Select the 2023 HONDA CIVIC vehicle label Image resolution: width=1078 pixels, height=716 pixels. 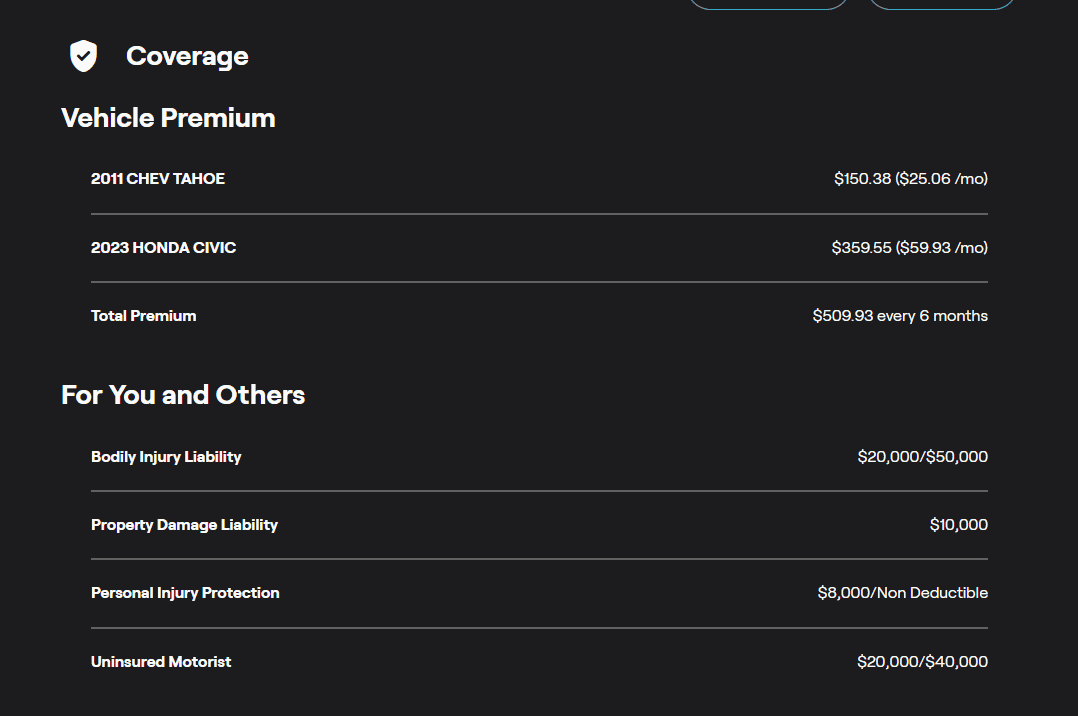pyautogui.click(x=163, y=247)
